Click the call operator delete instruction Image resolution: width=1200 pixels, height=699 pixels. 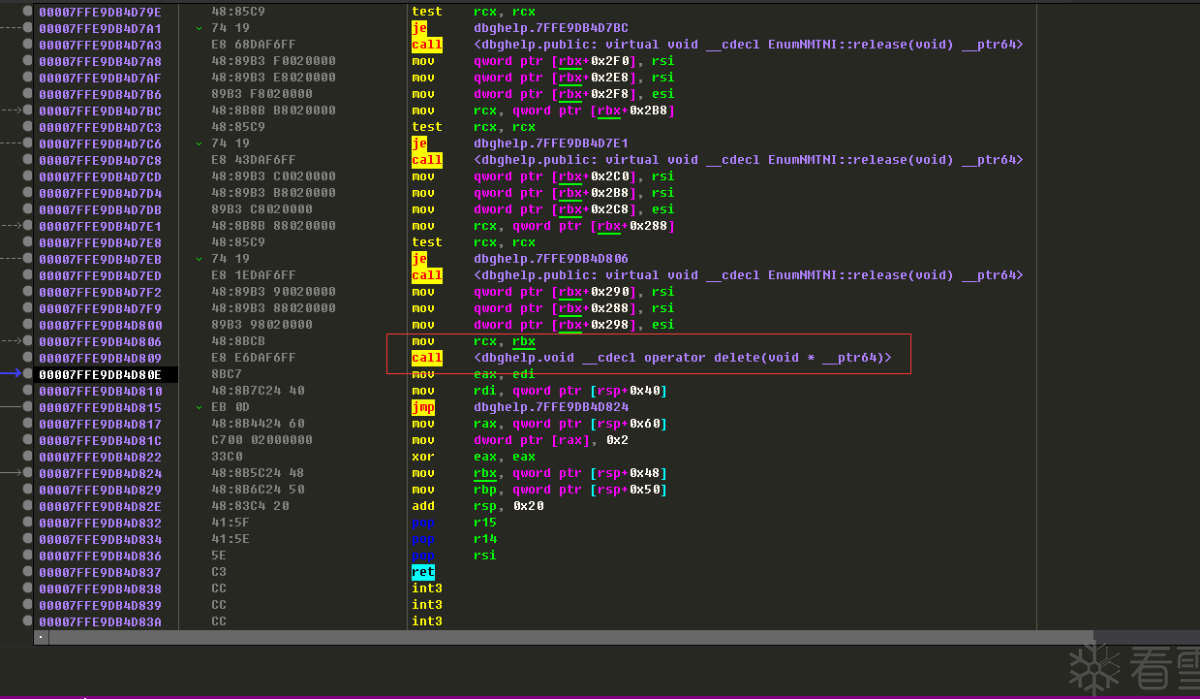click(651, 357)
